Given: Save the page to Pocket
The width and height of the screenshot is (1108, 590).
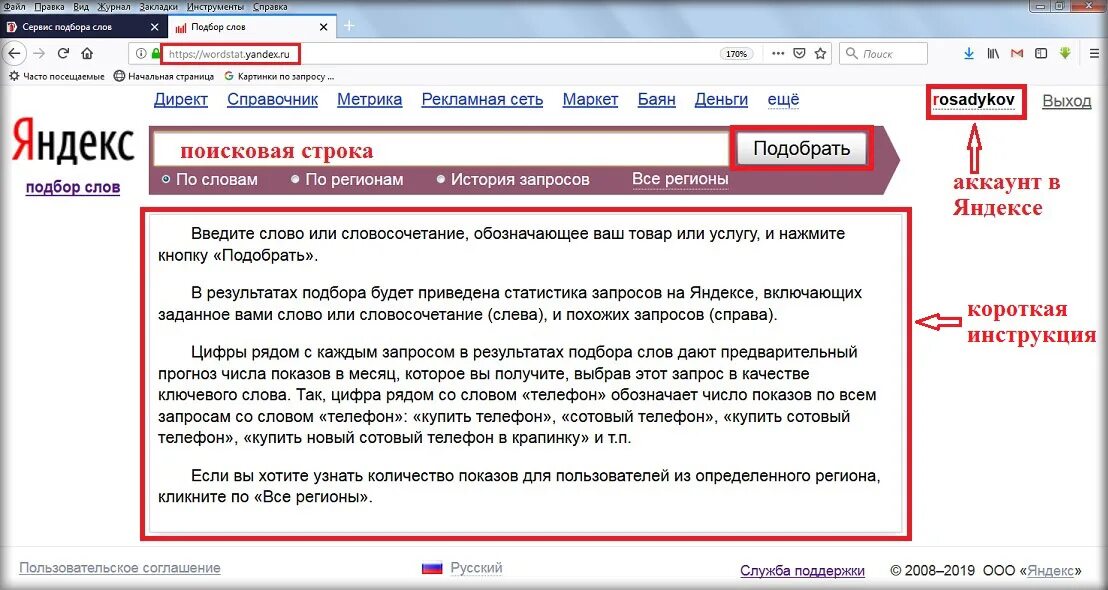Looking at the screenshot, I should click(798, 53).
